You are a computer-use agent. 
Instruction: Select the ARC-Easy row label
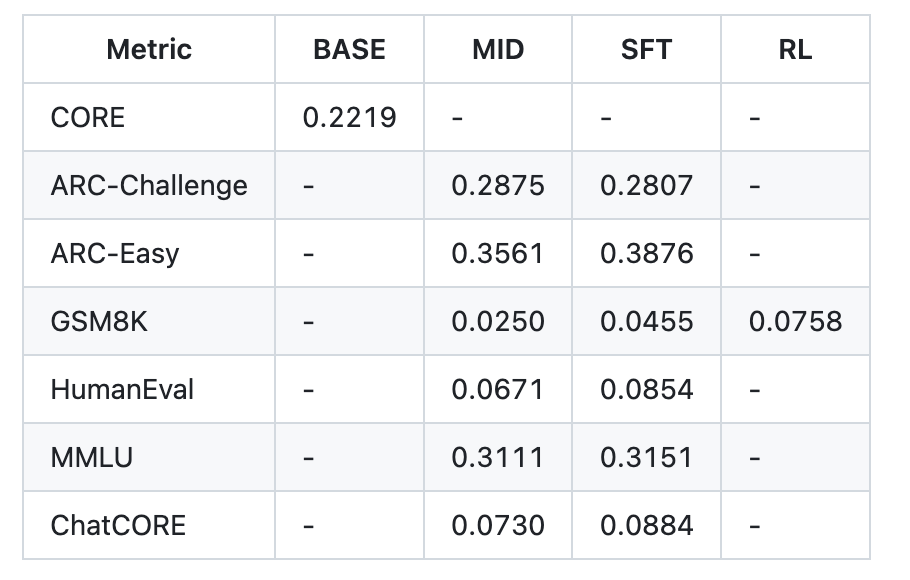point(115,253)
